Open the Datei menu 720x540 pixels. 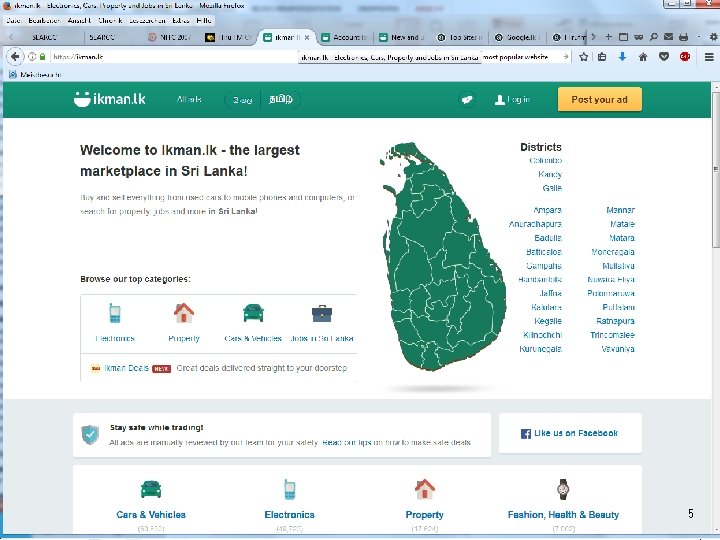[13, 20]
